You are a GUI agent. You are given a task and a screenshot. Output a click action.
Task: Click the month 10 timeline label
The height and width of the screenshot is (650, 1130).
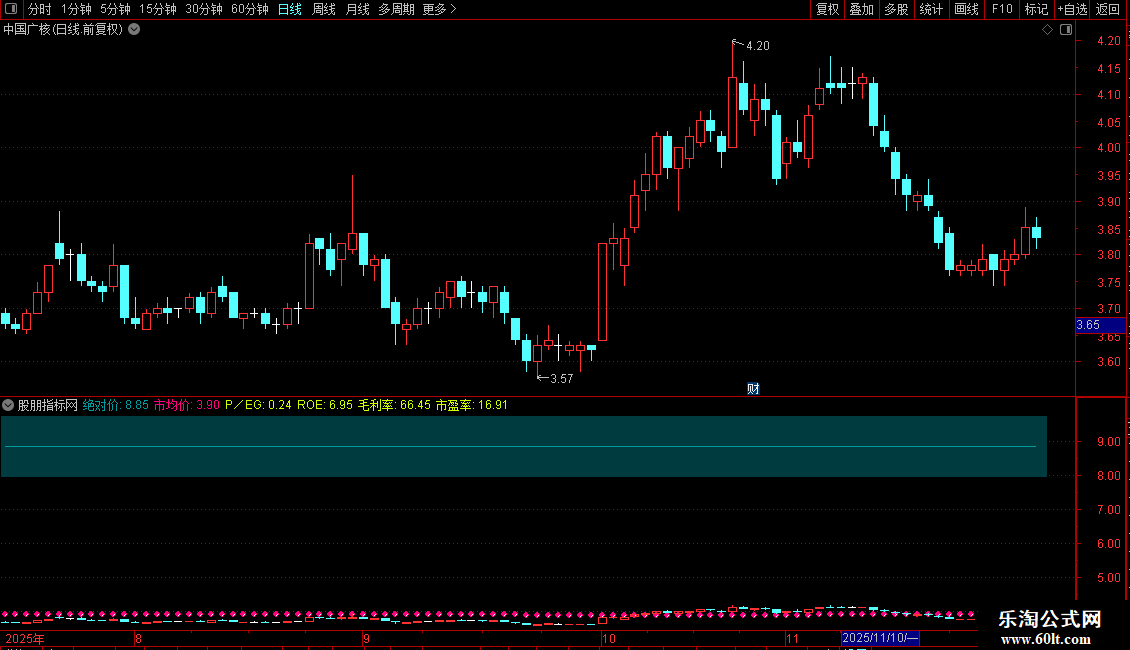(609, 638)
